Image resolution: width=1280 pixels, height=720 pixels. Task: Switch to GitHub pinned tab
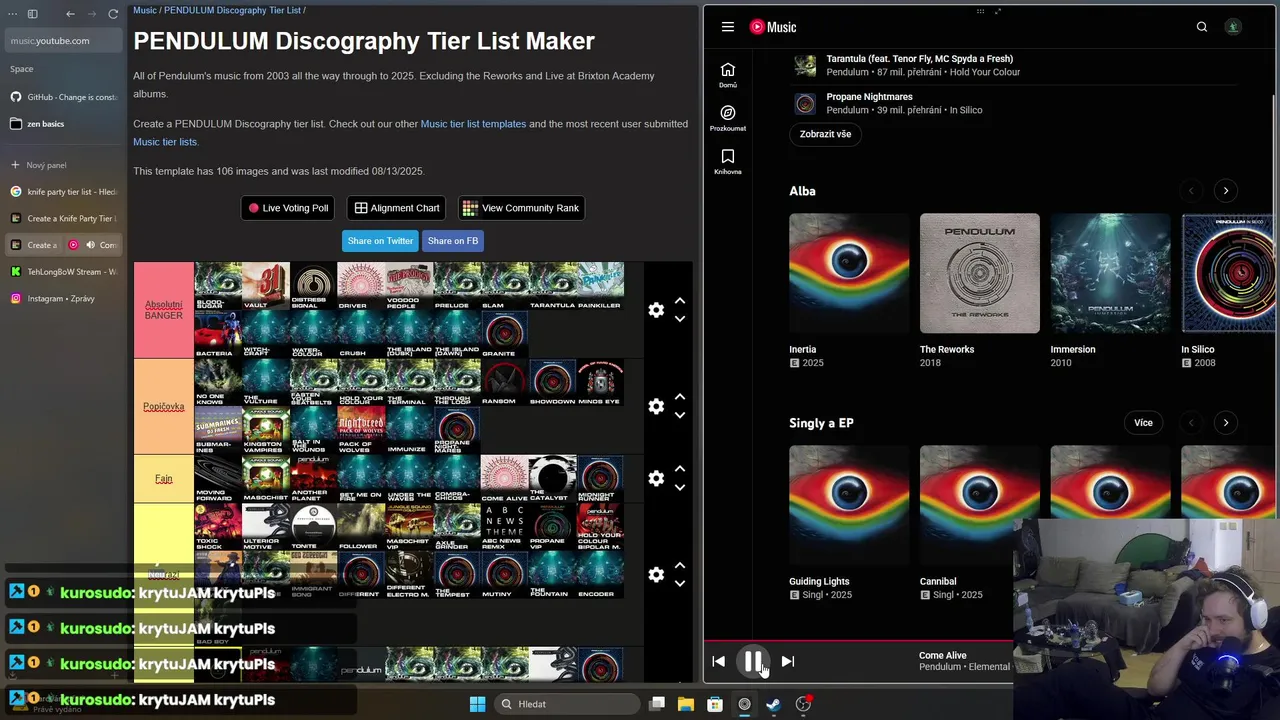pyautogui.click(x=63, y=97)
